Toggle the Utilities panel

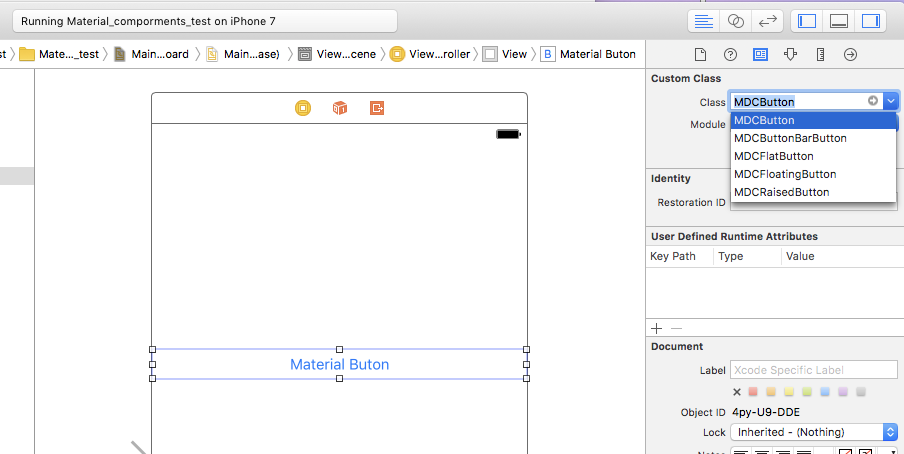870,21
